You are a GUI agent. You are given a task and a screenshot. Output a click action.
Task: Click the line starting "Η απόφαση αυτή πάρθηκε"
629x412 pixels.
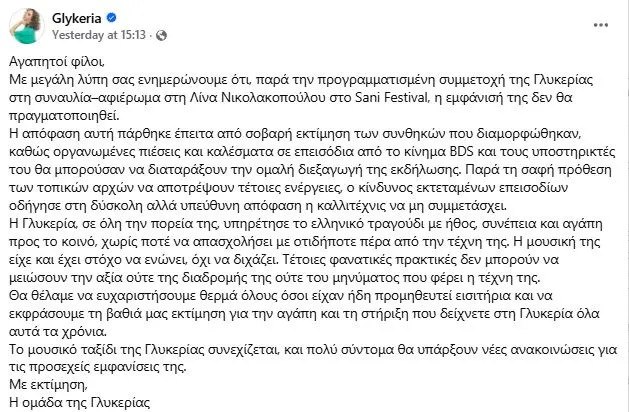pyautogui.click(x=301, y=133)
